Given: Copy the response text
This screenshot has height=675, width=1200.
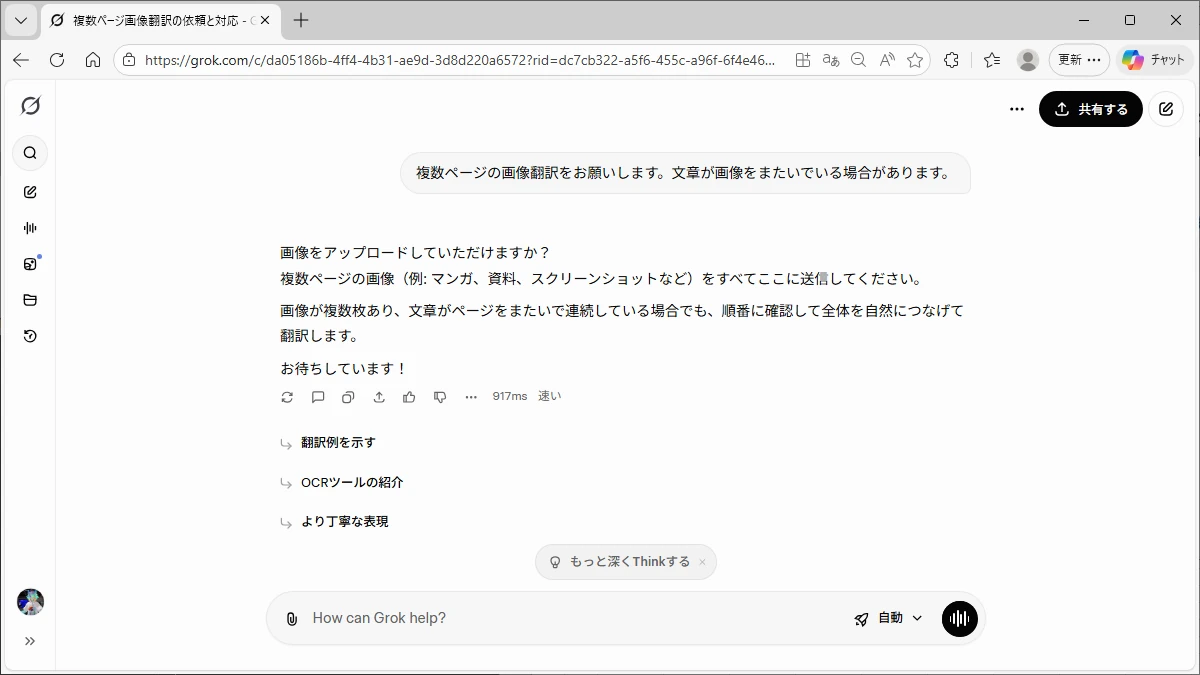Looking at the screenshot, I should (348, 397).
